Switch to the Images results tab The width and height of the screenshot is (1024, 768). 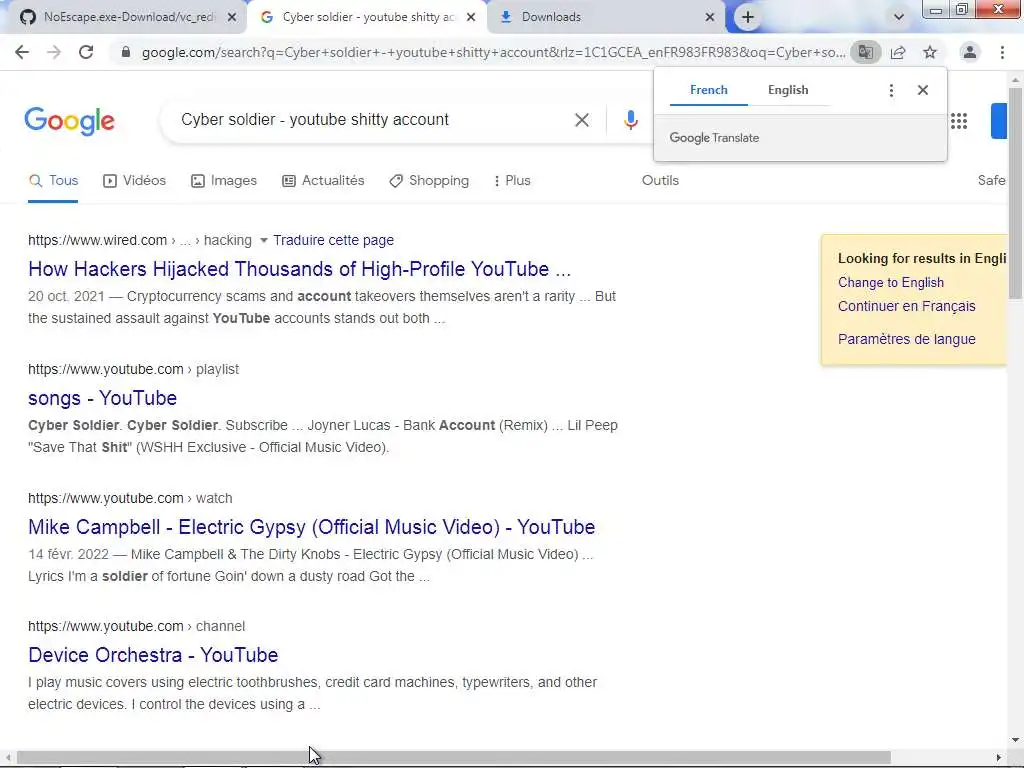point(223,181)
